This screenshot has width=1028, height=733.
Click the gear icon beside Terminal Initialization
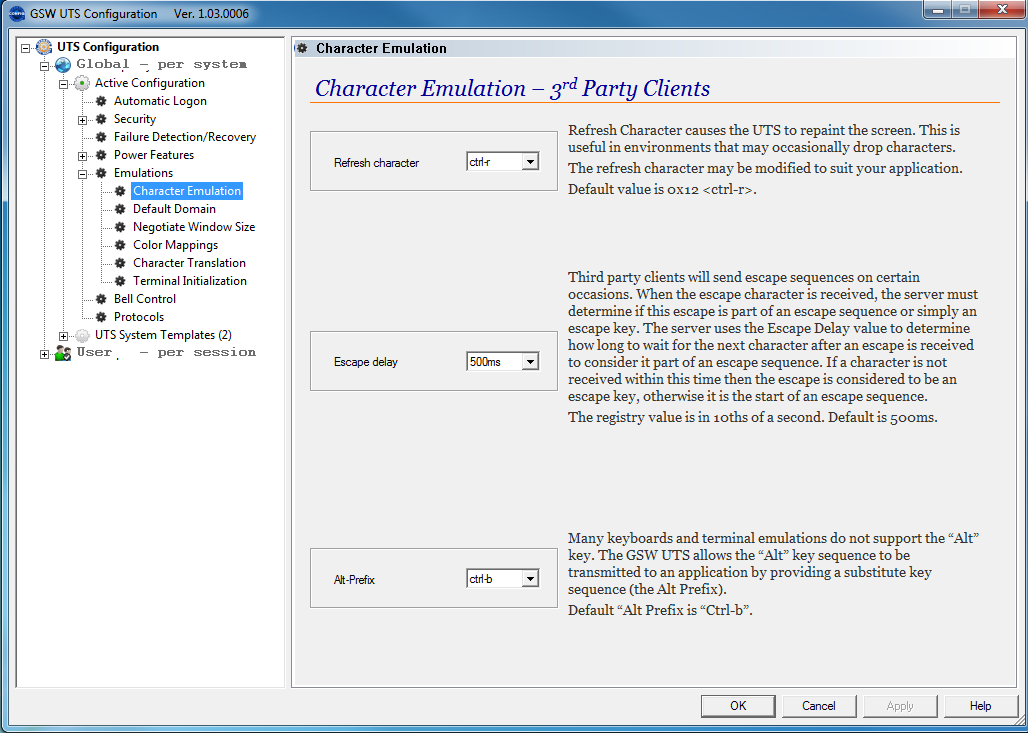[120, 281]
